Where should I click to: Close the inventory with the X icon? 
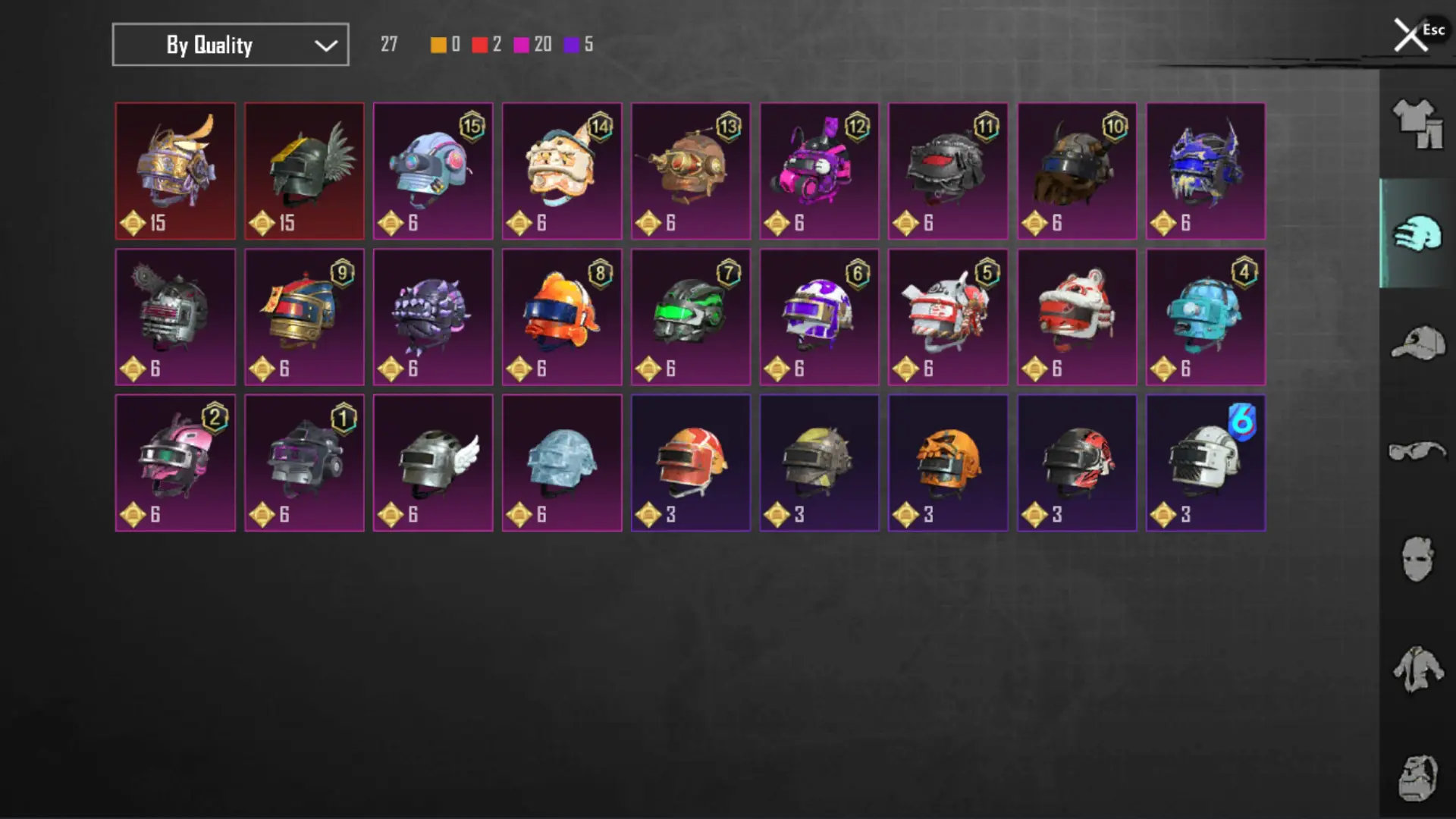pos(1410,35)
